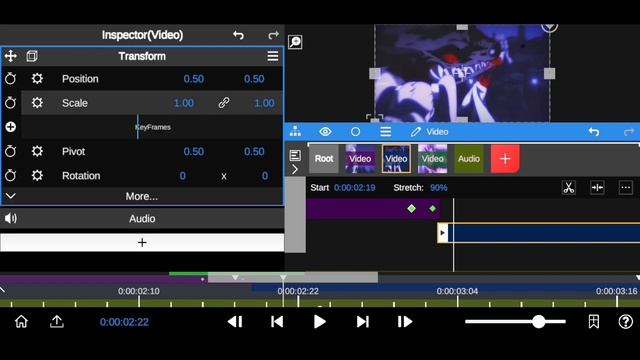Redo in the Inspector header
This screenshot has width=640, height=360.
[273, 35]
